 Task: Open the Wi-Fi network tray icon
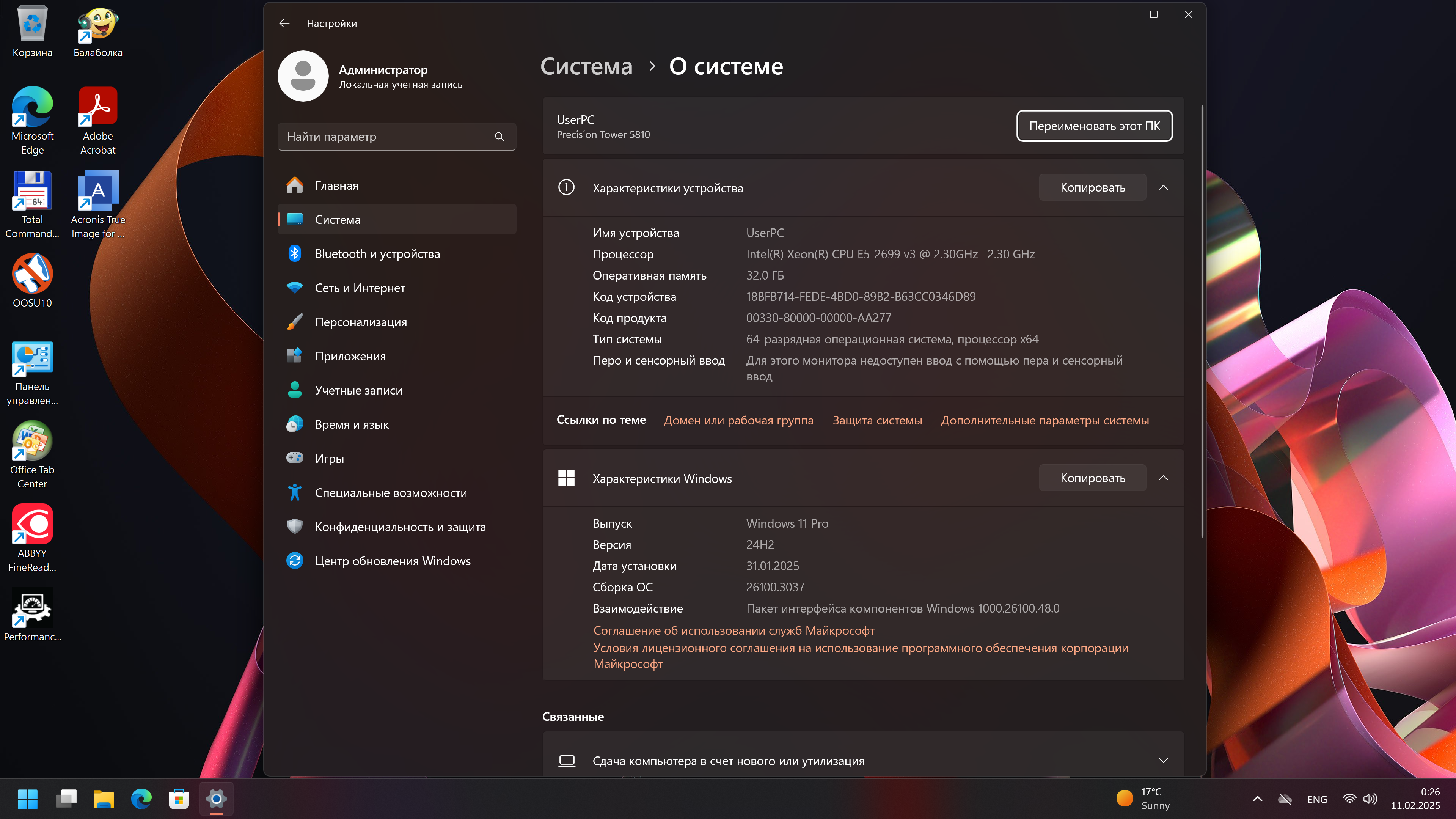pos(1350,799)
